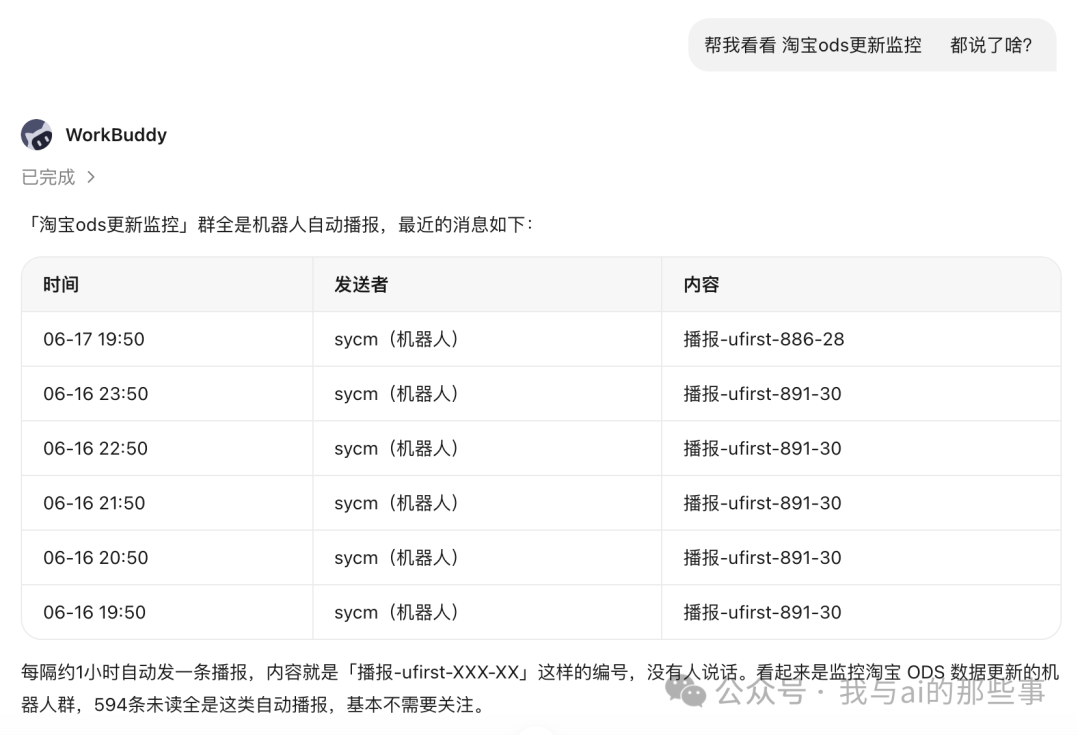Image resolution: width=1080 pixels, height=735 pixels.
Task: Select the user message bubble about 淘宝ods更新监控
Action: coord(871,45)
